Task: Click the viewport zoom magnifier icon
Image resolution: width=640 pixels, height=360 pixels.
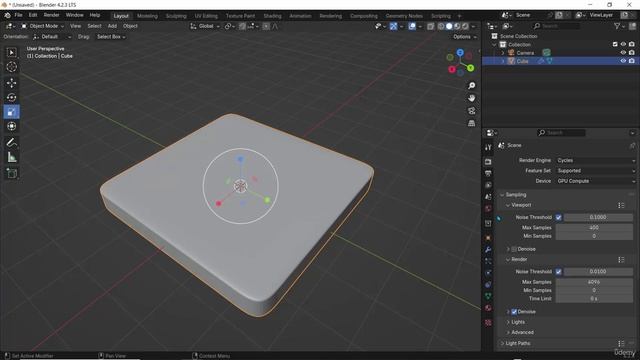Action: [x=471, y=86]
